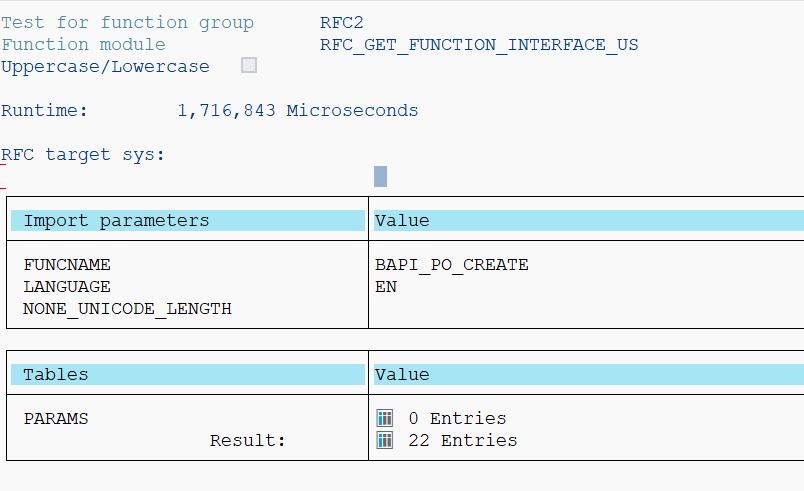Screen dimensions: 804x491
Task: Click the '22 Entries' result text
Action: [463, 441]
